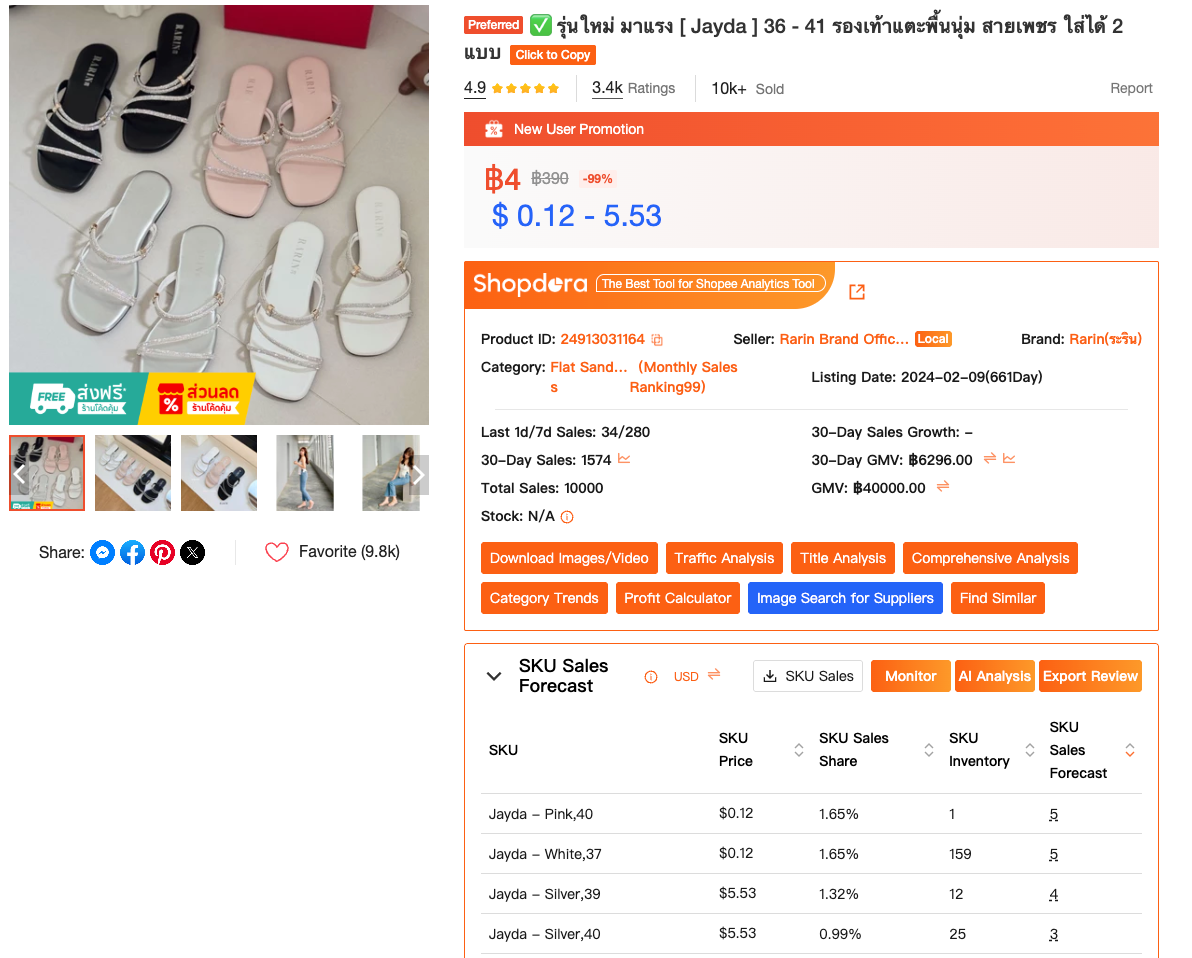Screen dimensions: 1192x958
Task: Share product on Pinterest
Action: click(x=162, y=552)
